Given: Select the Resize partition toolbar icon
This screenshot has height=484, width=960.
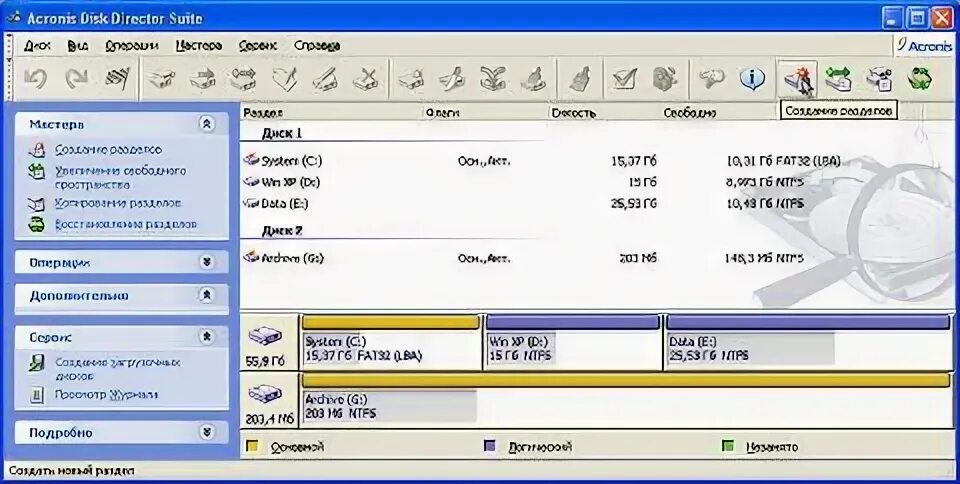Looking at the screenshot, I should 243,79.
